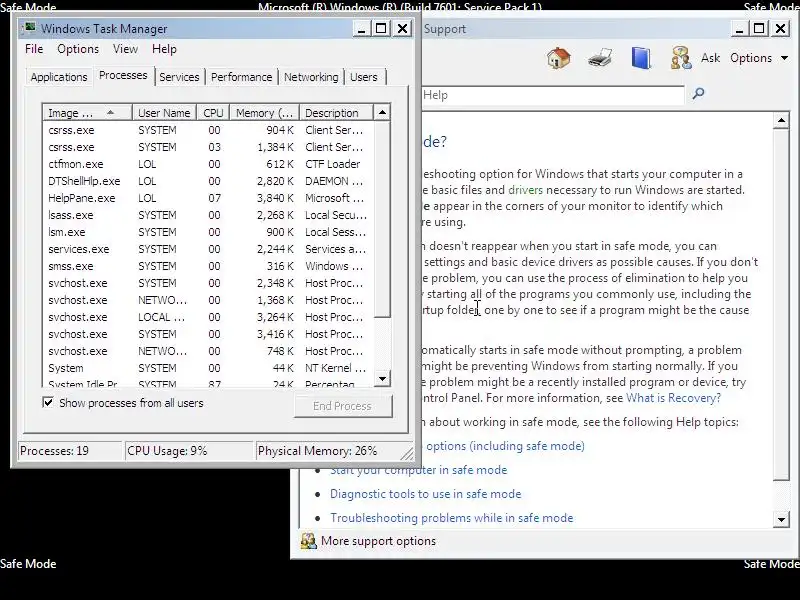This screenshot has width=800, height=600.
Task: Select csrss.exe using 1,384 K
Action: tap(208, 147)
